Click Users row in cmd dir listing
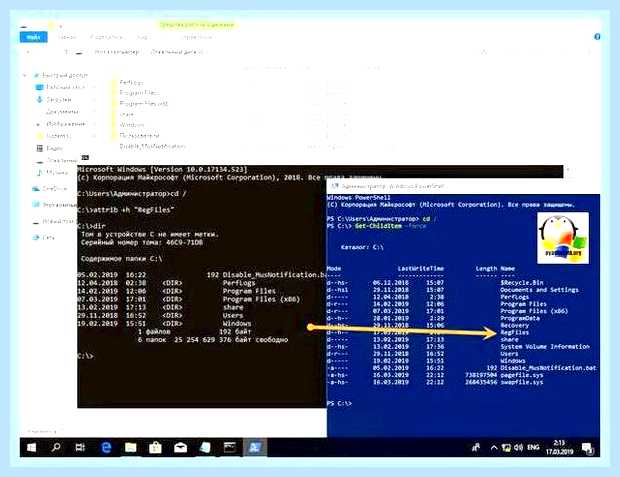The width and height of the screenshot is (620, 477). point(160,315)
